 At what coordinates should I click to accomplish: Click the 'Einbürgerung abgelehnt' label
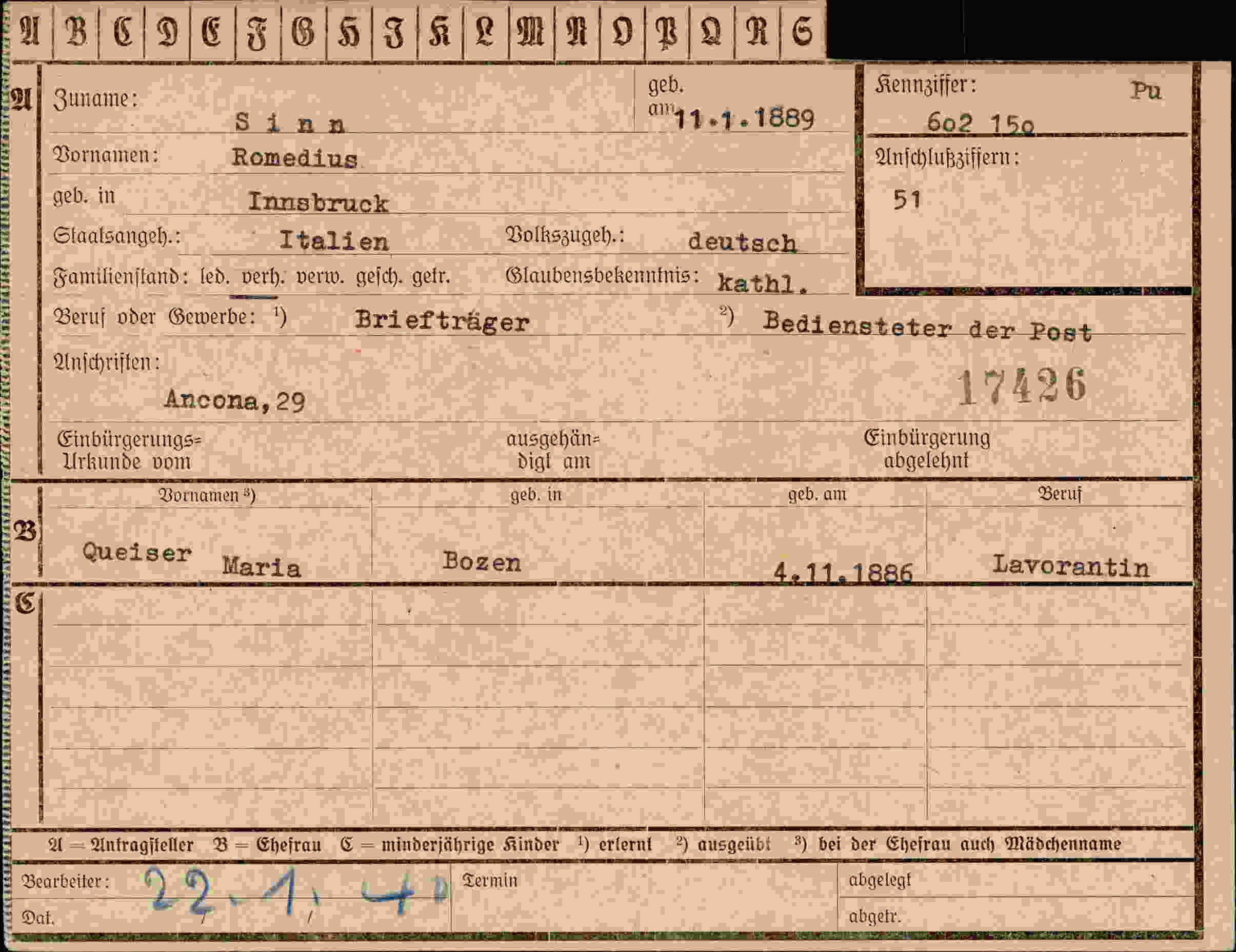click(927, 449)
